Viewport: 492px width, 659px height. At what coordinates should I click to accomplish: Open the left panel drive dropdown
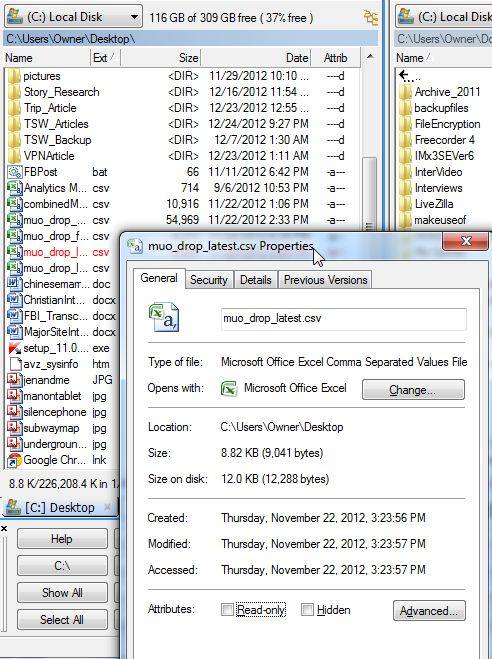point(74,17)
